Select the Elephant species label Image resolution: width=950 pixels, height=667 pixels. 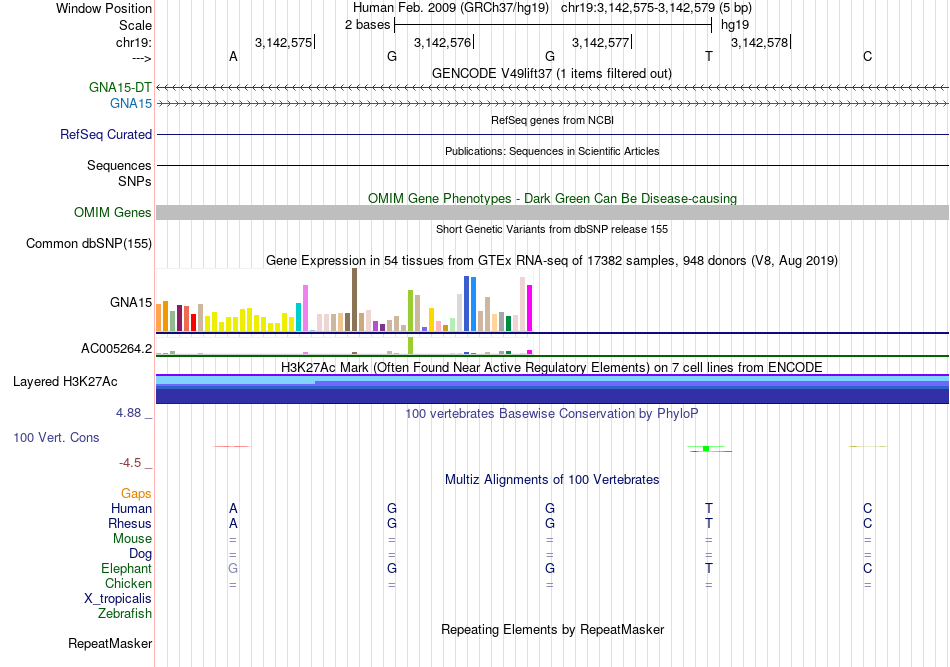126,568
